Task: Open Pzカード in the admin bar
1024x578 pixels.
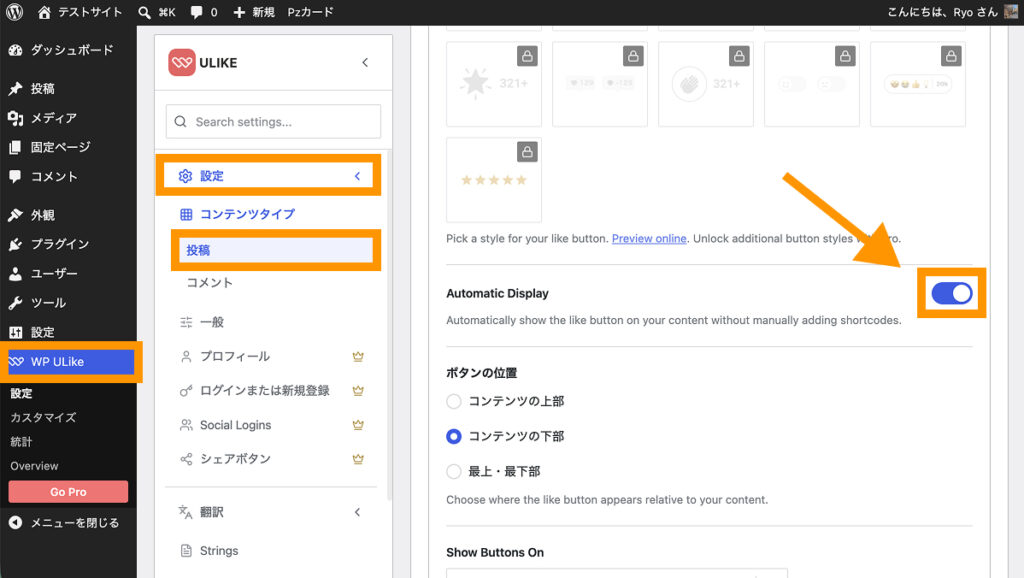Action: click(x=310, y=12)
